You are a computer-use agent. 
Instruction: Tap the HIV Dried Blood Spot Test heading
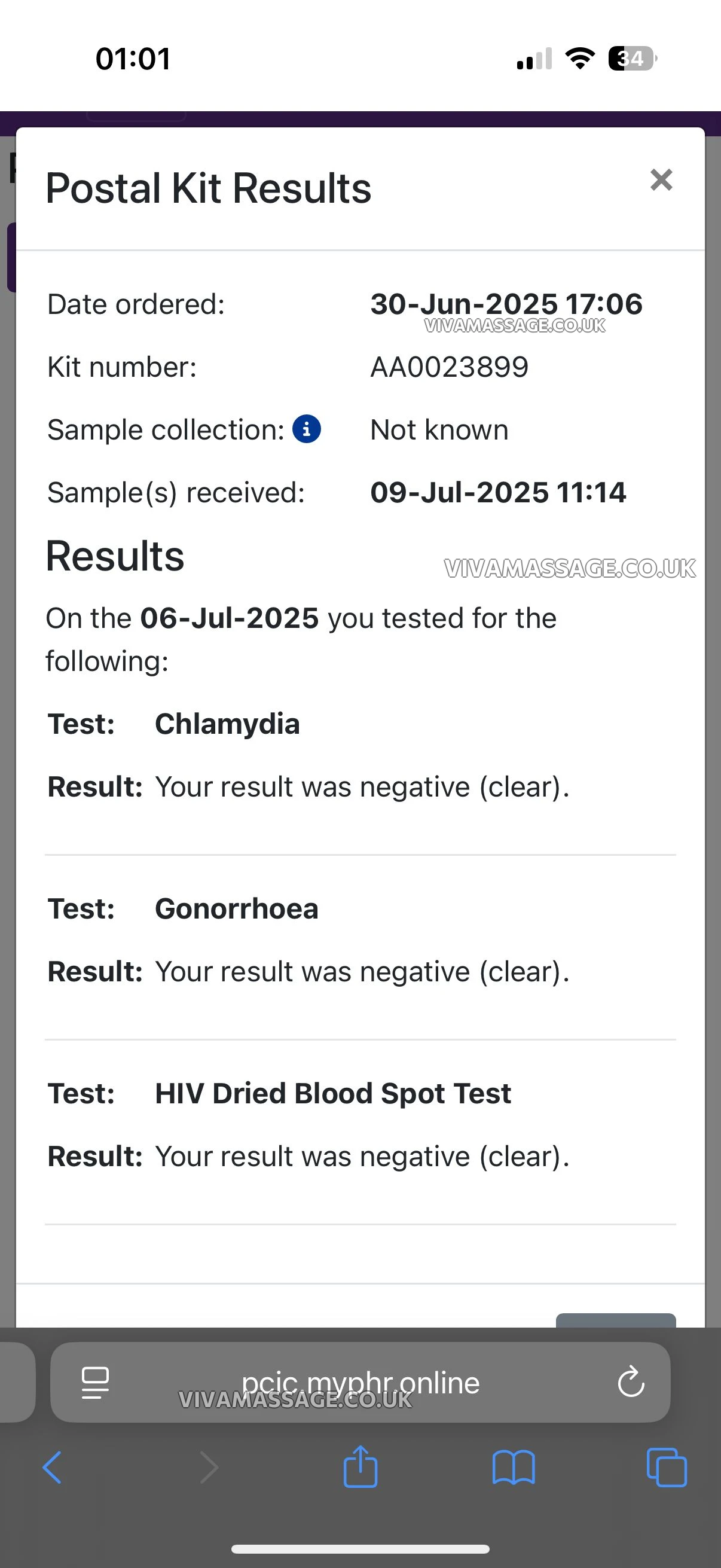(x=333, y=1093)
